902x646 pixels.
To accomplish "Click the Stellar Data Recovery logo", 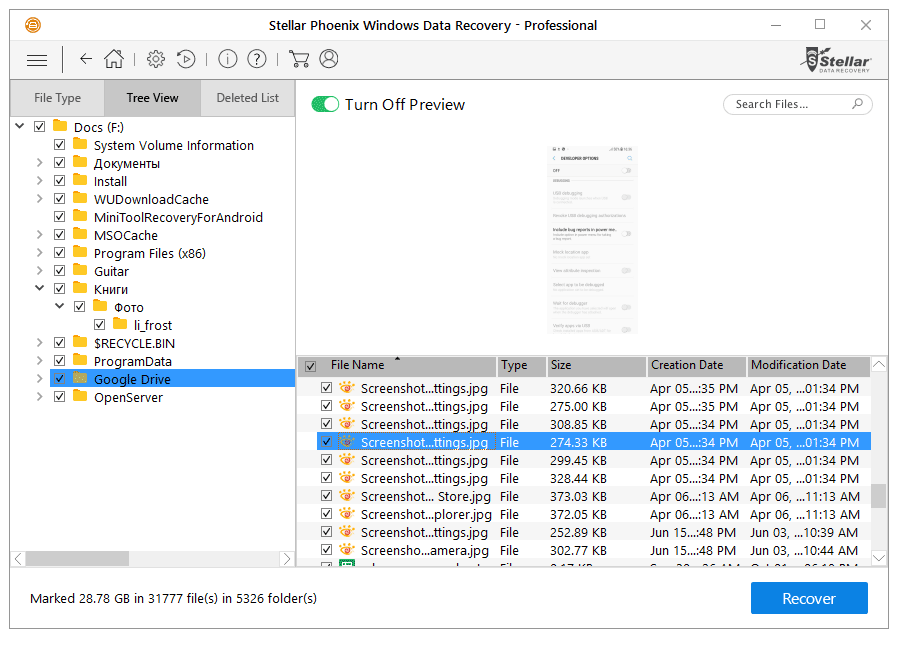I will pos(836,60).
